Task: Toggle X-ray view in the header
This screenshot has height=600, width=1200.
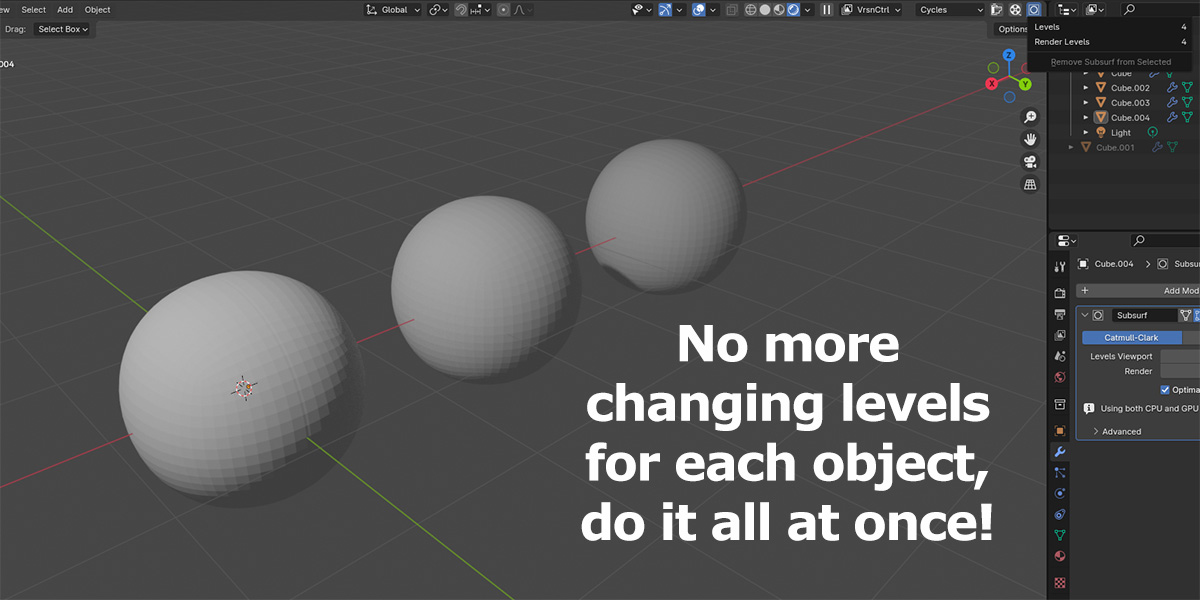Action: pos(732,10)
